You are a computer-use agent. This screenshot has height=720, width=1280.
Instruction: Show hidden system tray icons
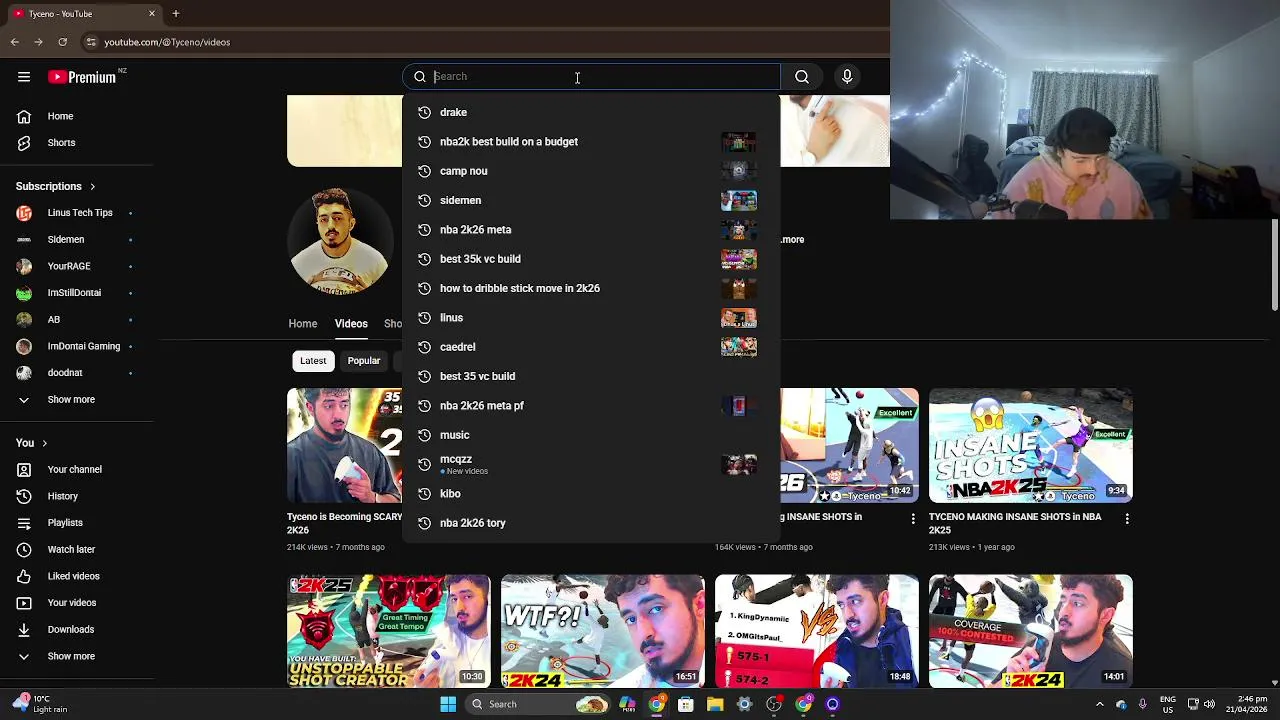[1099, 704]
